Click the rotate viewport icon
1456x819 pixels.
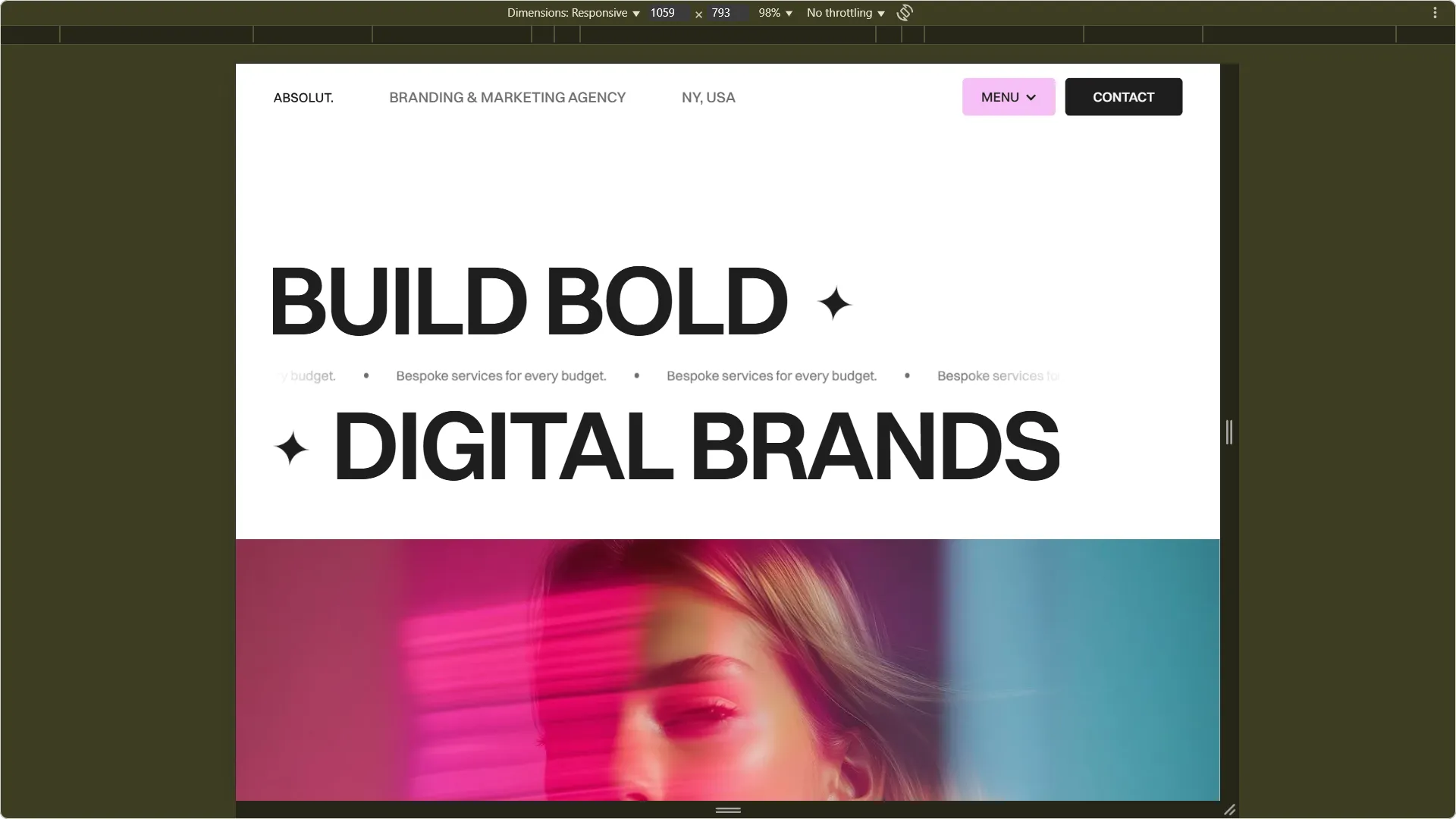[x=905, y=13]
